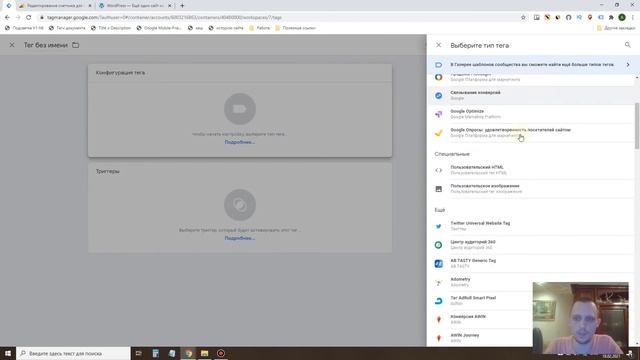Screen dimensions: 640x360
Task: Click the Windows taskbar search box
Action: pyautogui.click(x=73, y=353)
